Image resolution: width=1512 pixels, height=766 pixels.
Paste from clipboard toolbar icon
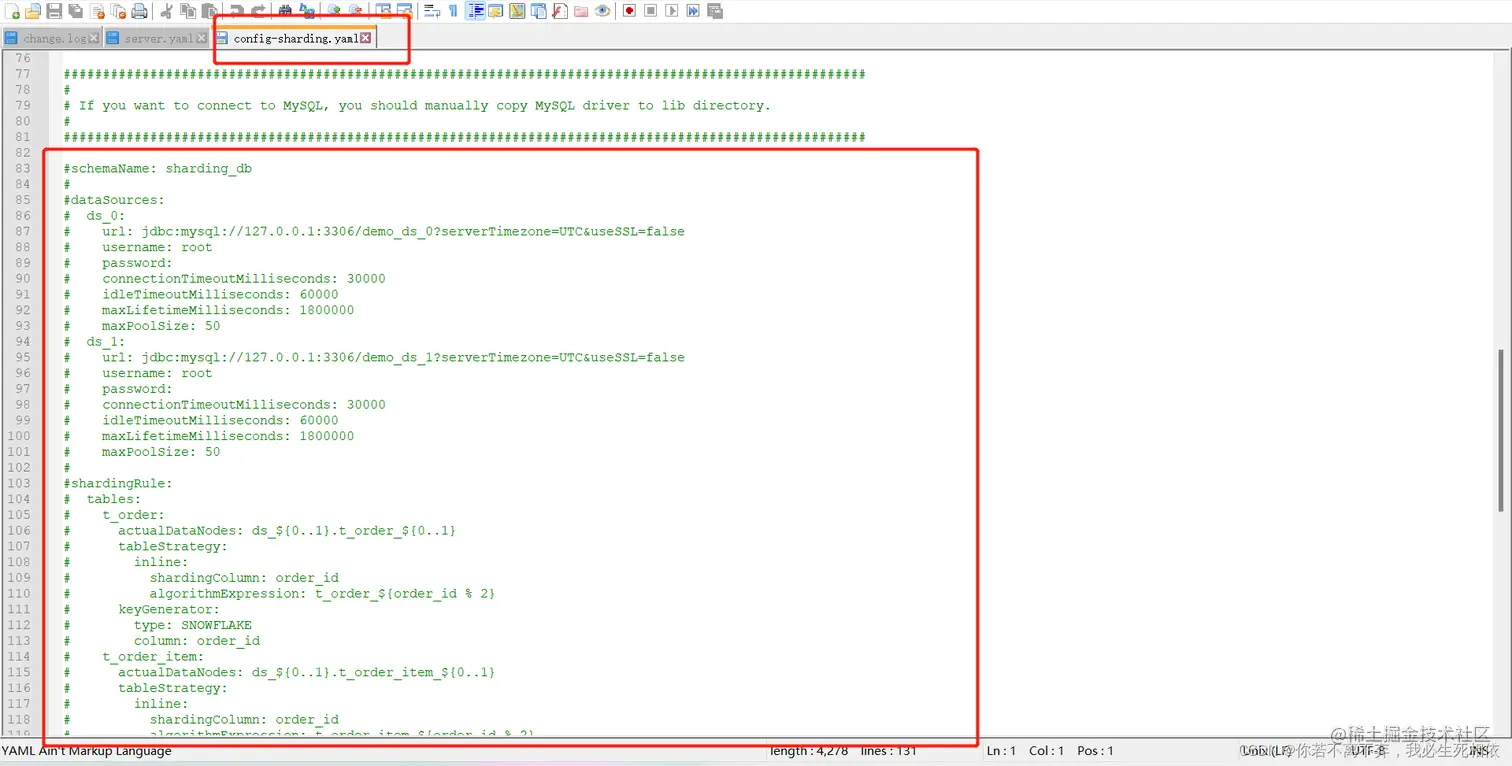coord(209,11)
